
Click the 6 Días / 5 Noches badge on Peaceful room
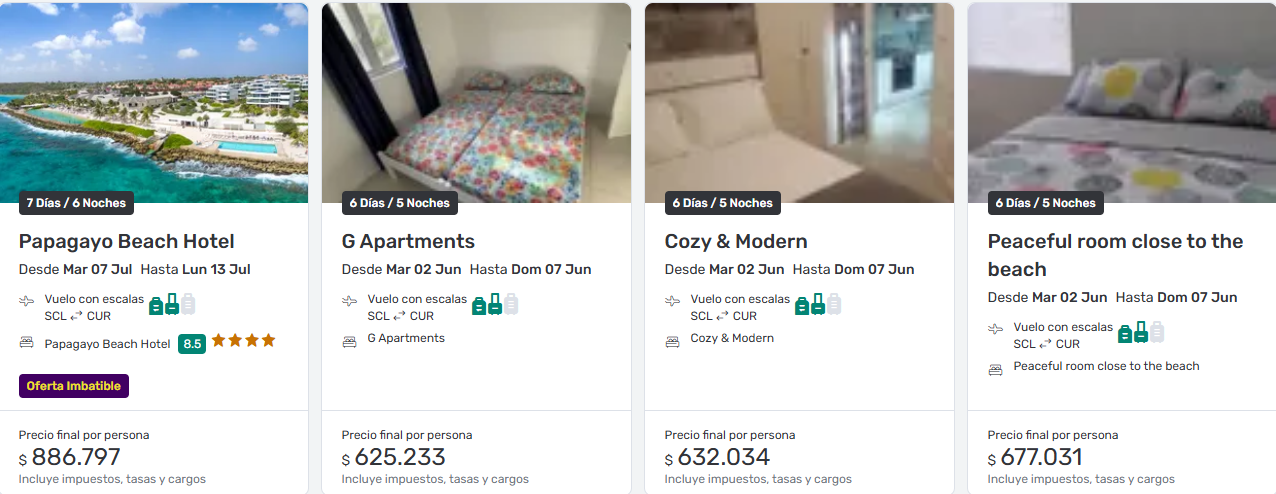tap(1046, 203)
